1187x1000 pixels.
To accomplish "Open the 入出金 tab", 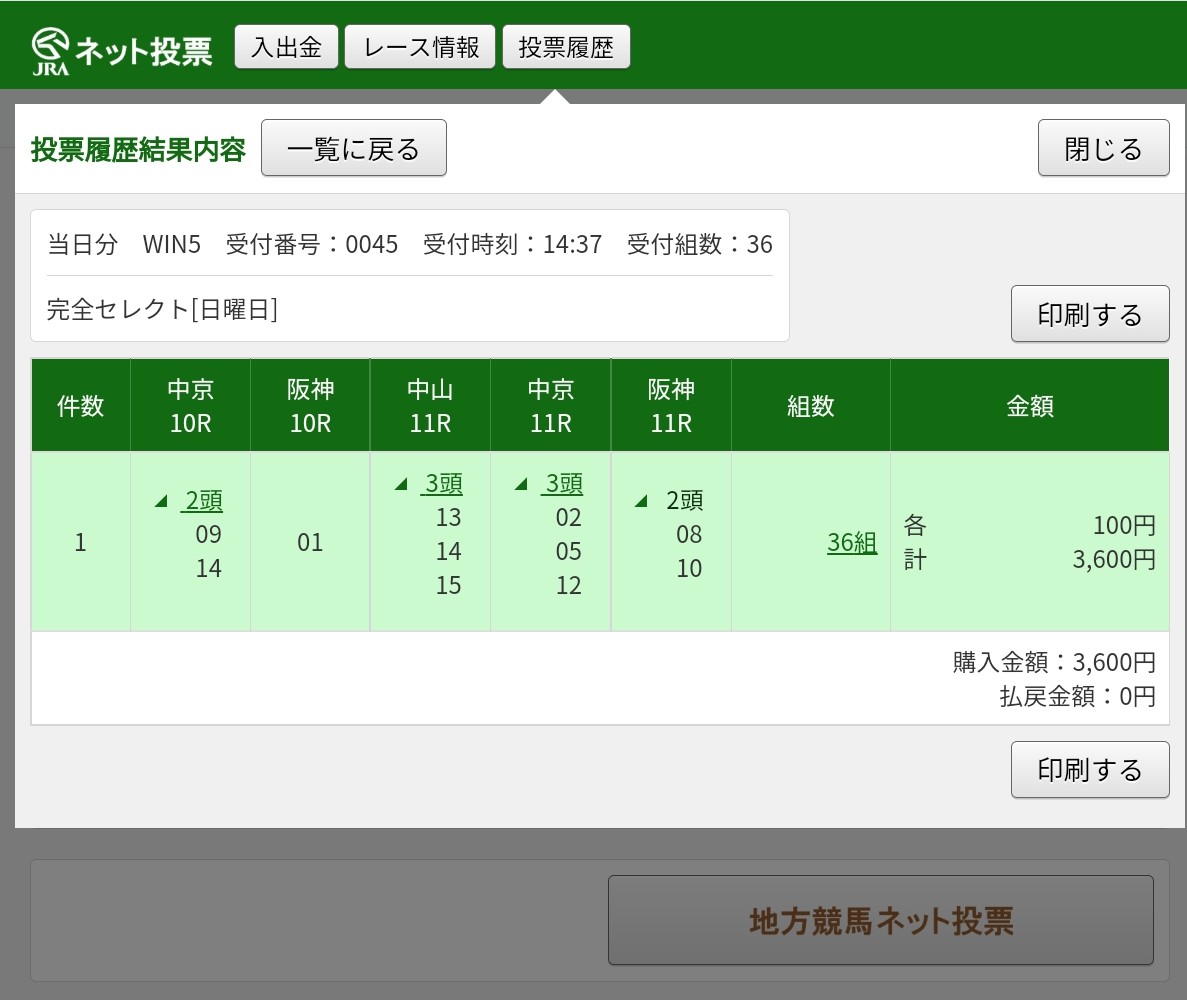I will click(286, 47).
